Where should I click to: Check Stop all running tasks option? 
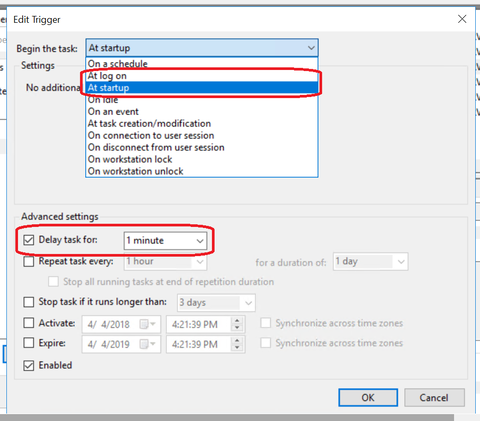53,282
